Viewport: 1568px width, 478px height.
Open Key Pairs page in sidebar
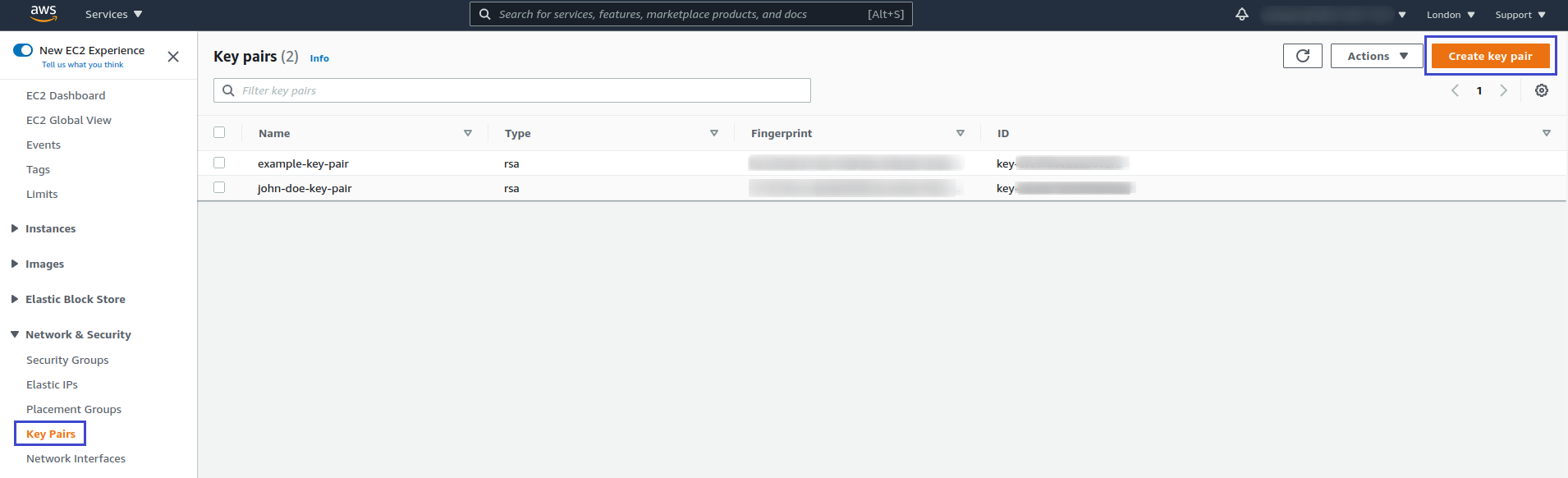coord(51,434)
